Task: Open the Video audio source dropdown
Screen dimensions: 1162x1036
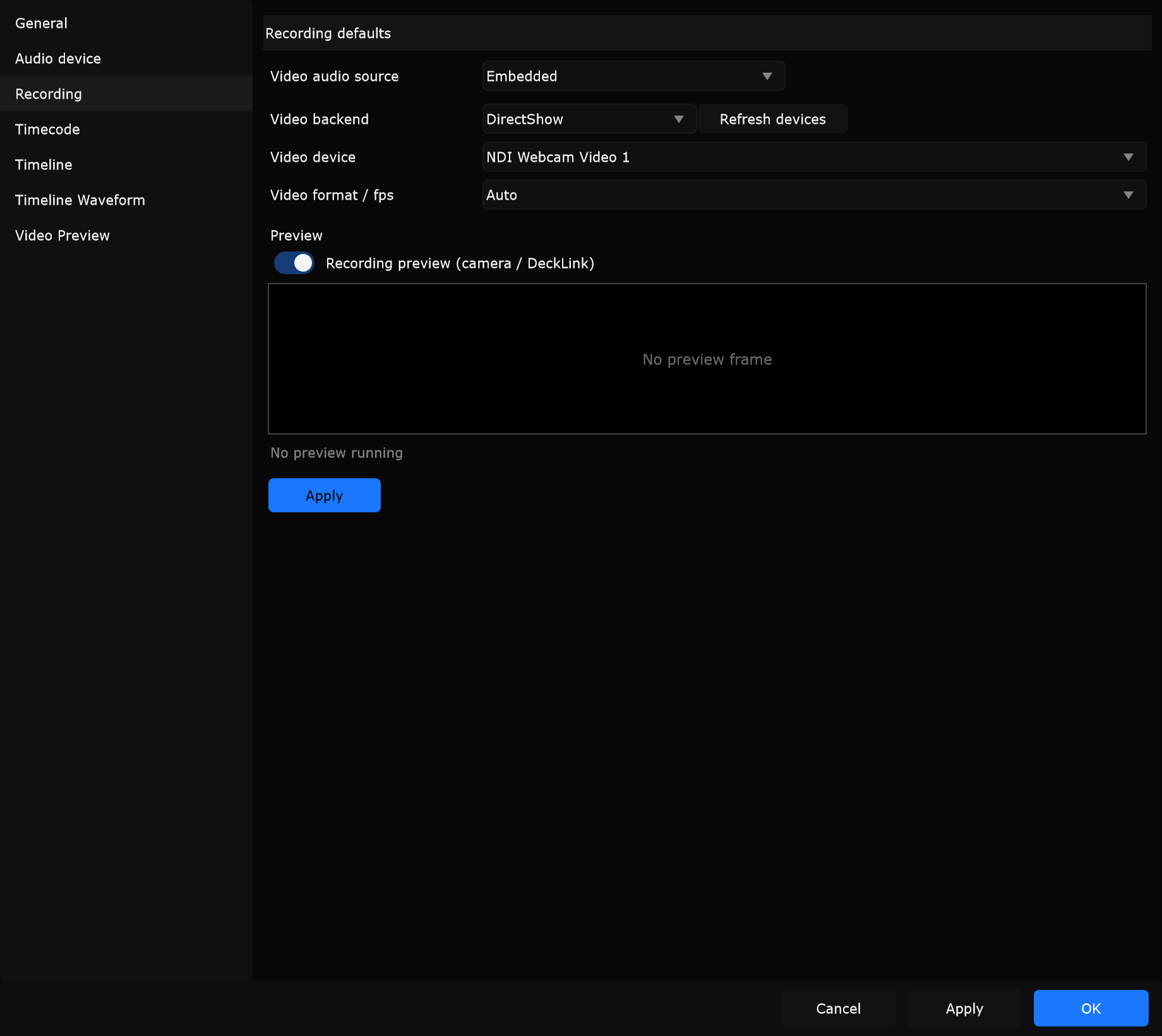Action: click(x=633, y=76)
